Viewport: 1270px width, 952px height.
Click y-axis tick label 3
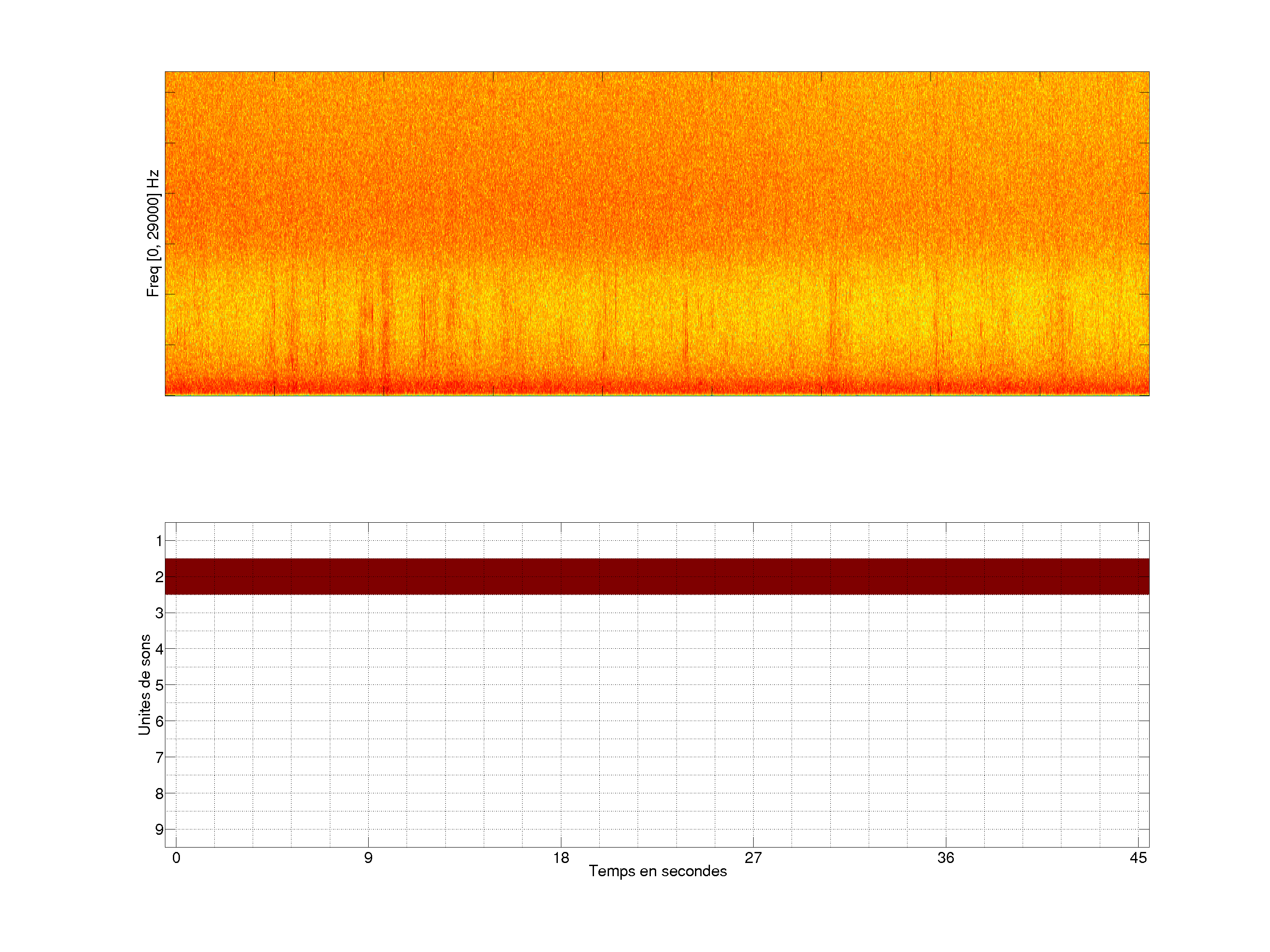(x=159, y=613)
